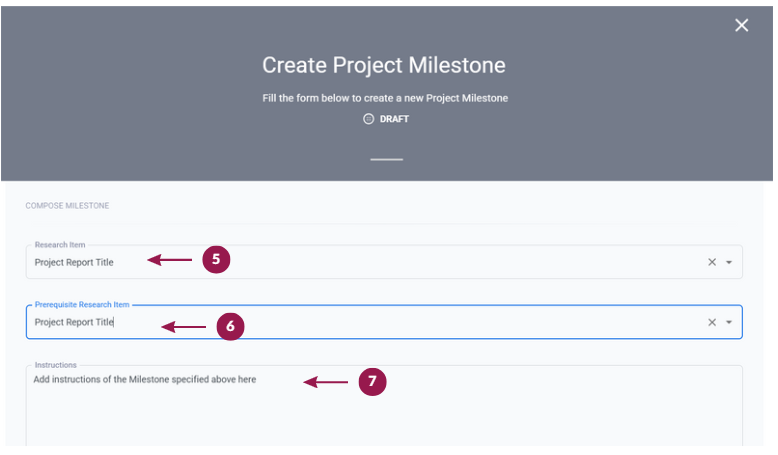This screenshot has height=455, width=778.
Task: Click the Prerequisite Research Item label
Action: [82, 305]
